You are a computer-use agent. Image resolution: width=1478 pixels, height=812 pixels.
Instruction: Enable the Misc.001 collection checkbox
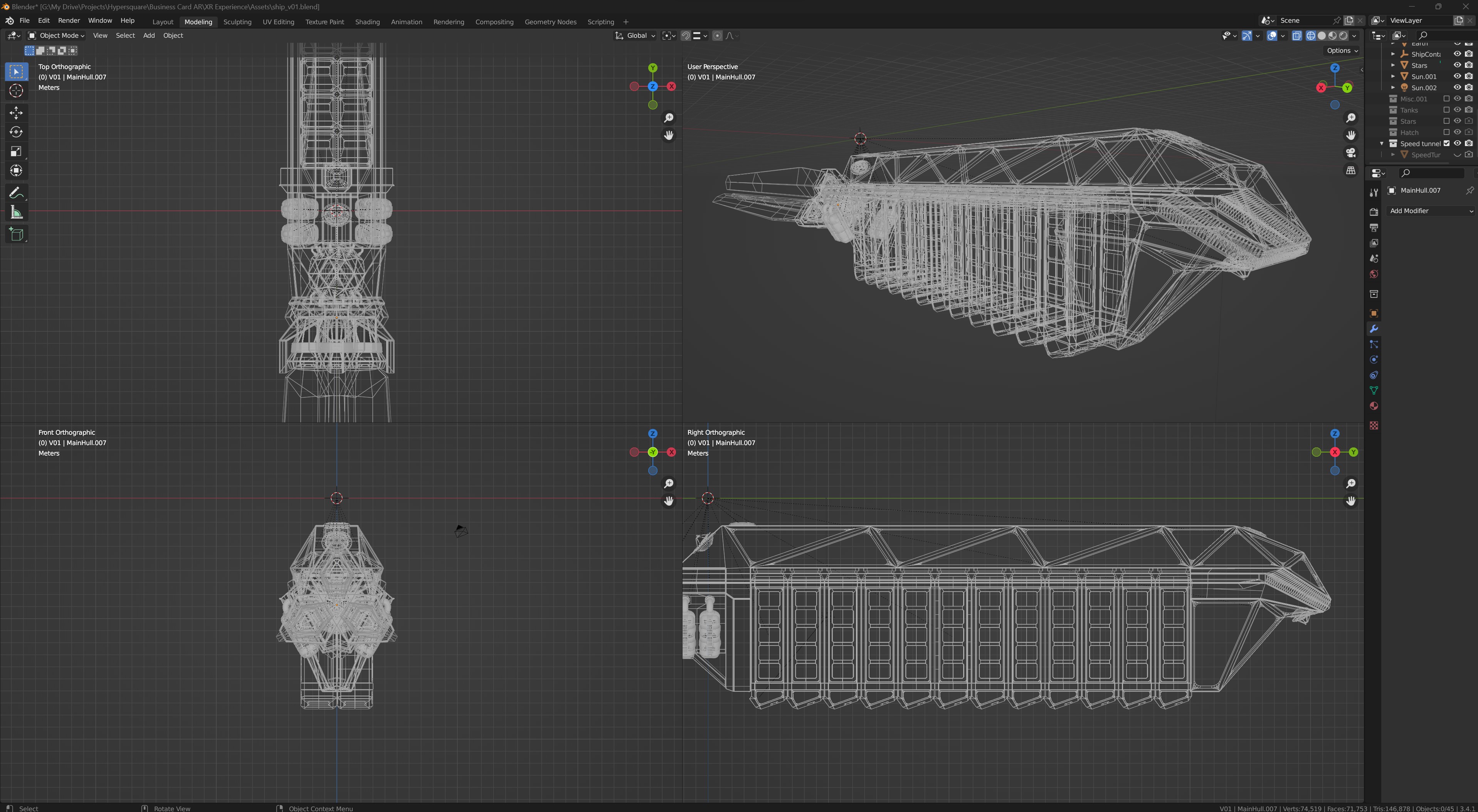(1446, 99)
